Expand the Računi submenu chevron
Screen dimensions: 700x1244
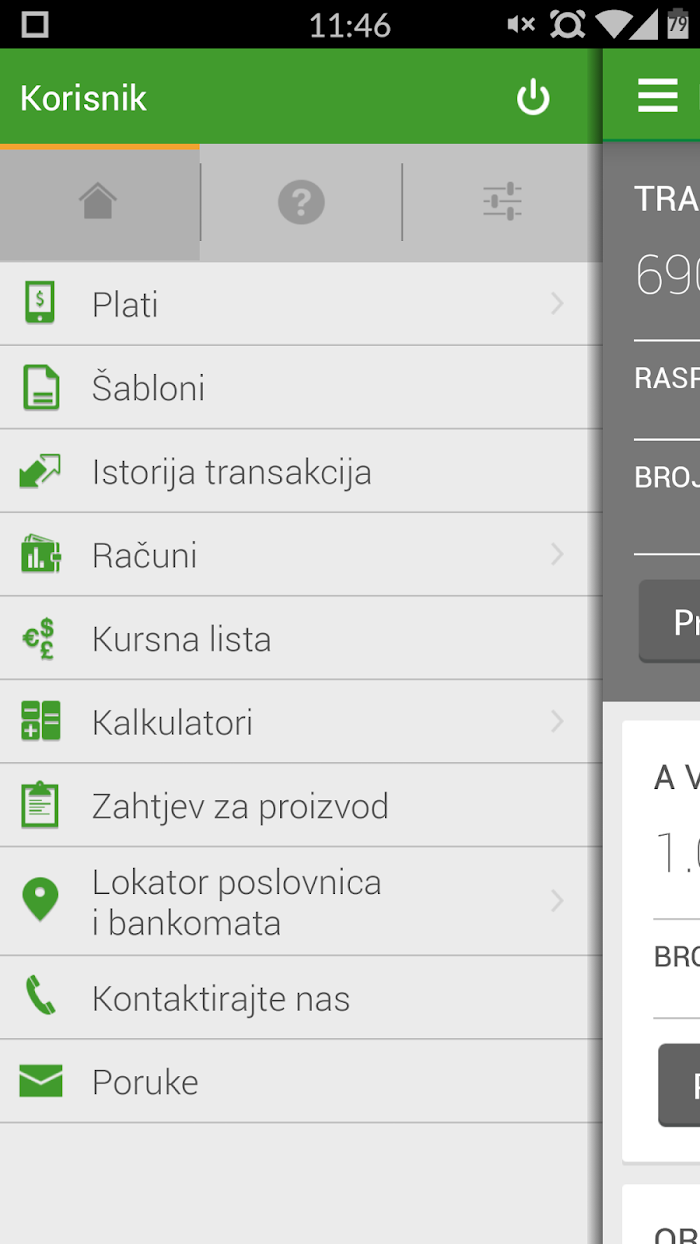(558, 554)
